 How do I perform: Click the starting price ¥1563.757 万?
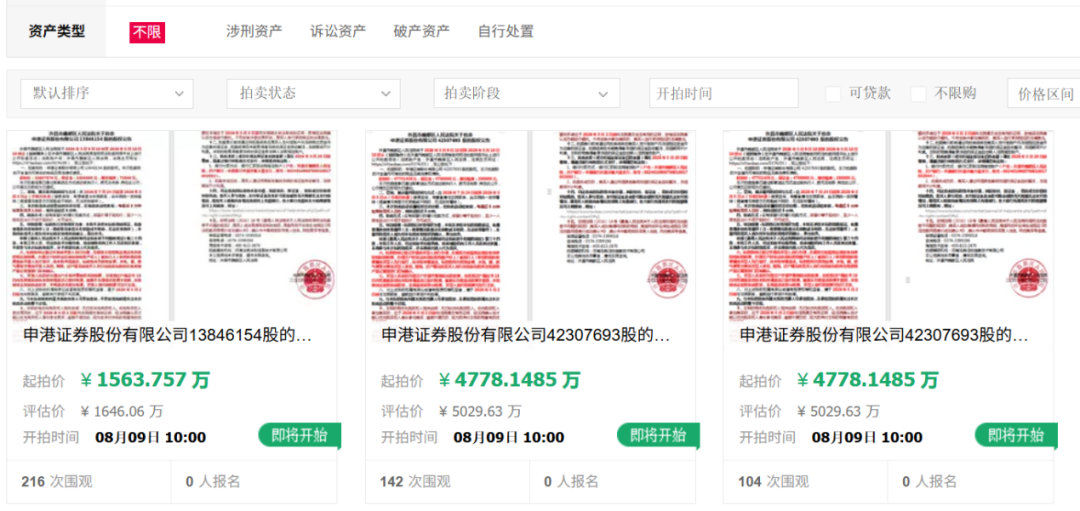145,379
